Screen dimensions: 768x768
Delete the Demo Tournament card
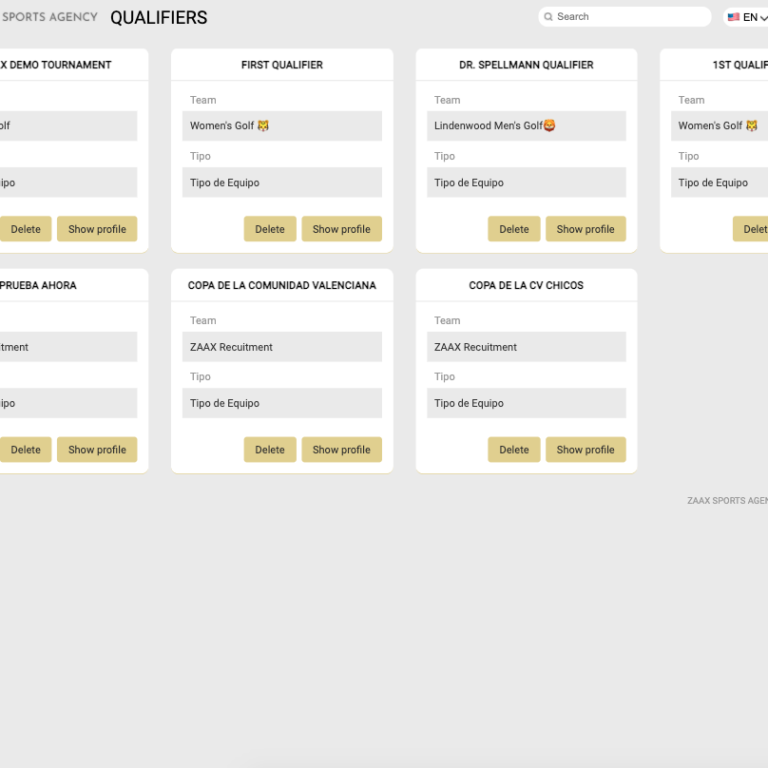coord(25,229)
